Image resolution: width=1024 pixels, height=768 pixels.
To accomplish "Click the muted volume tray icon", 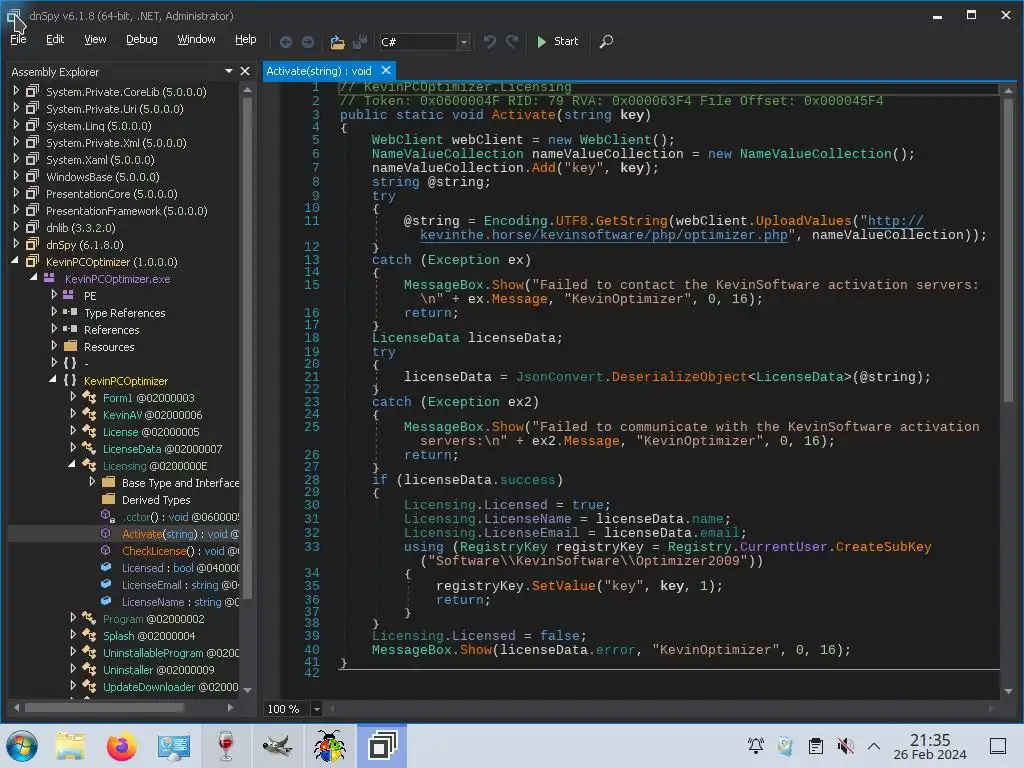I will 845,746.
